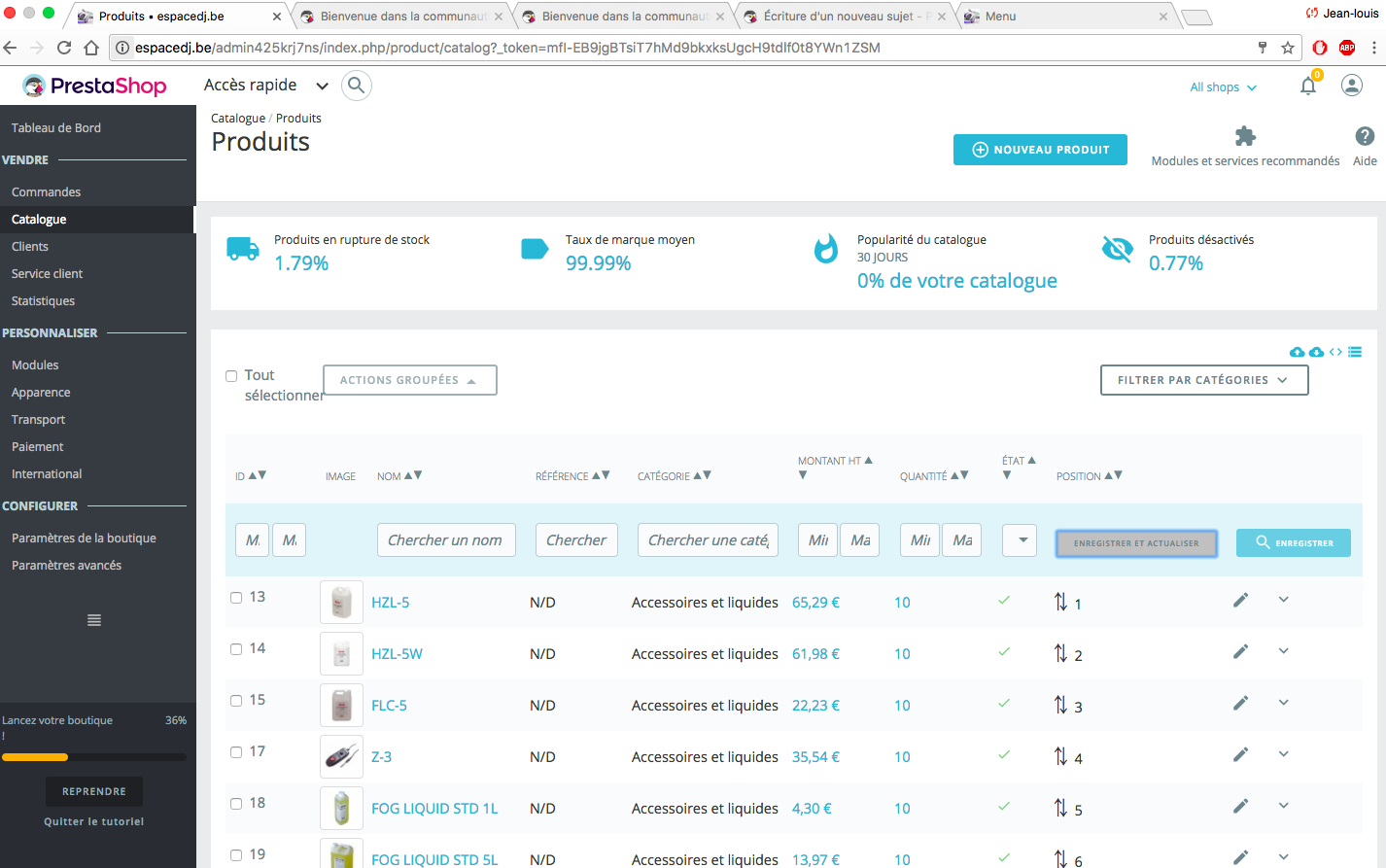Screen dimensions: 1386x868
Task: Open the HZL-5 product thumbnail
Action: tap(341, 602)
